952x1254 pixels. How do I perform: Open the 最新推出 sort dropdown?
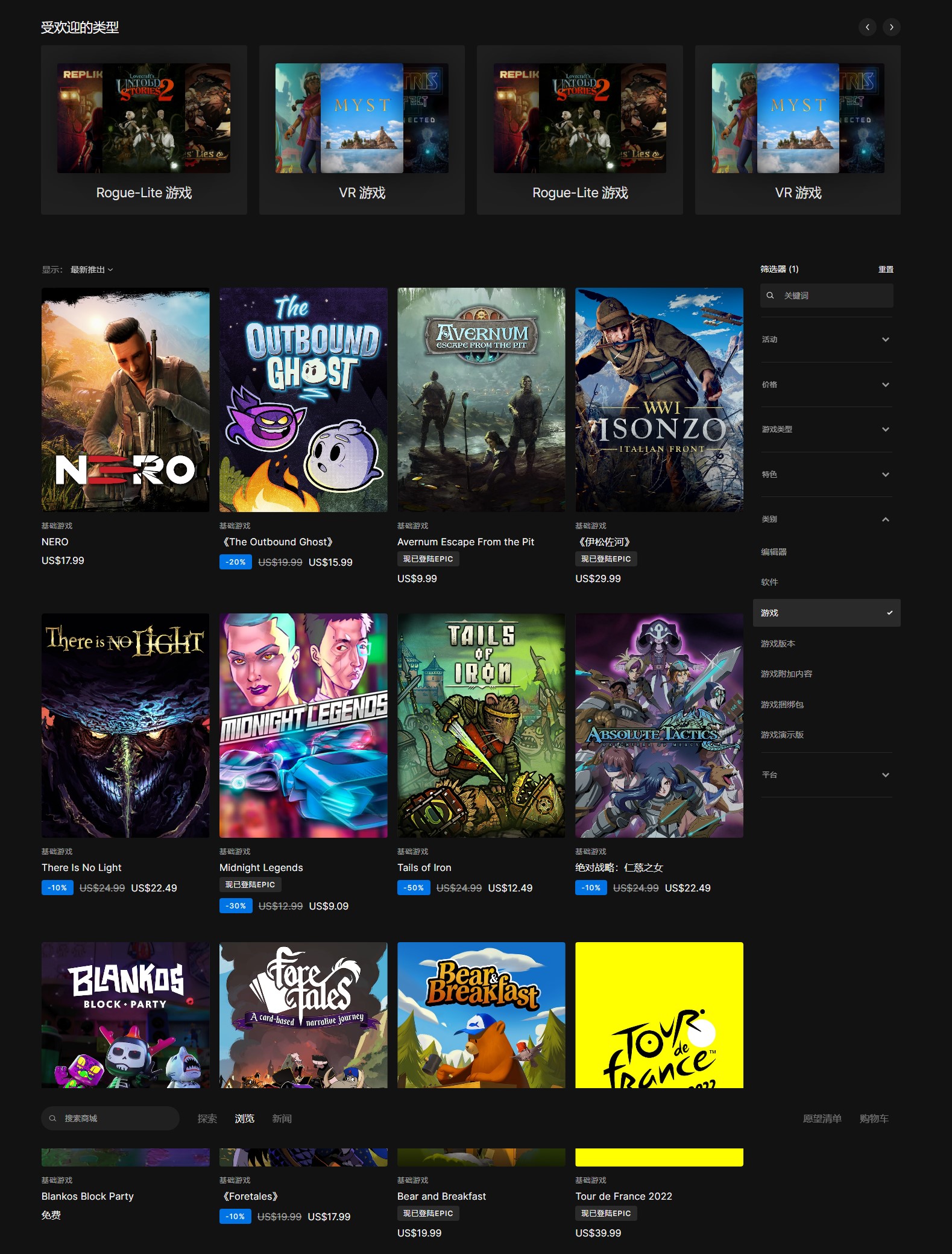92,270
